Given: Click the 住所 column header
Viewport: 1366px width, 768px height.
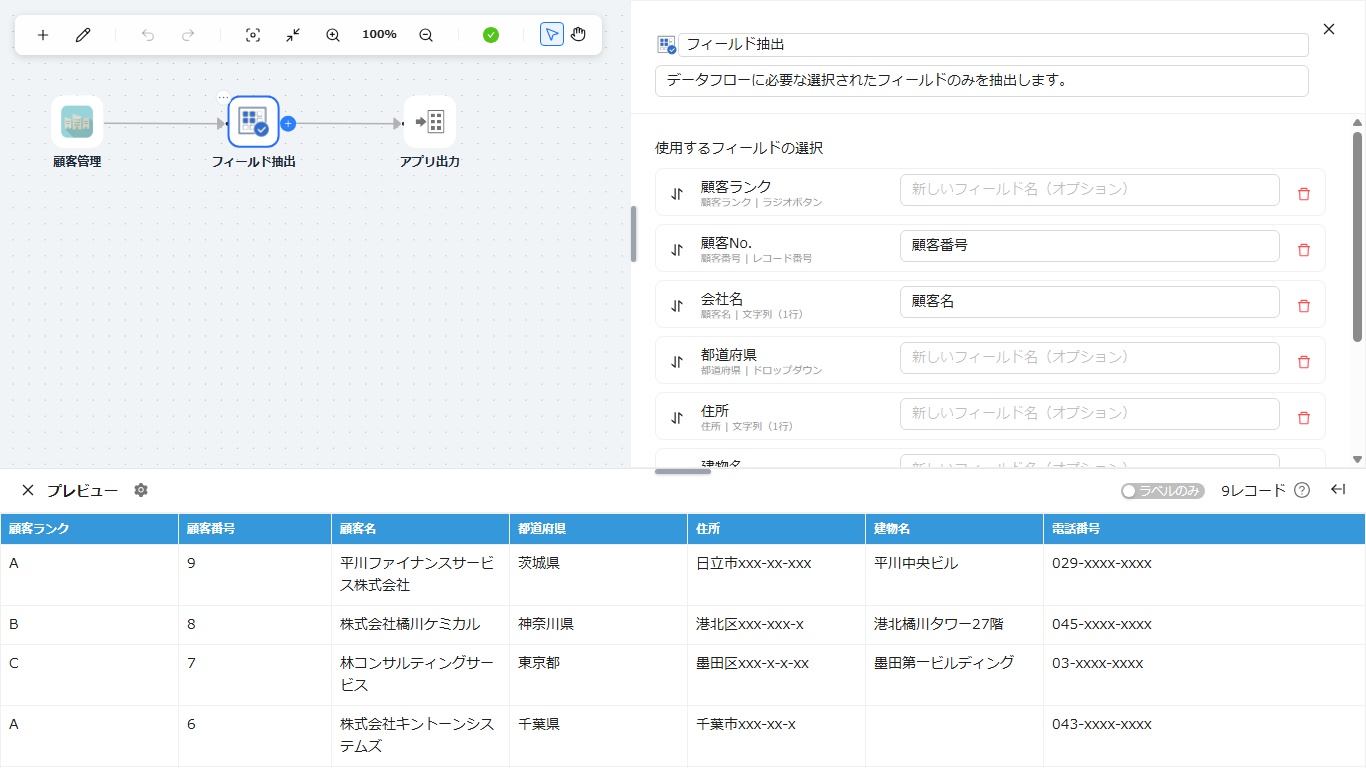Looking at the screenshot, I should pos(777,529).
